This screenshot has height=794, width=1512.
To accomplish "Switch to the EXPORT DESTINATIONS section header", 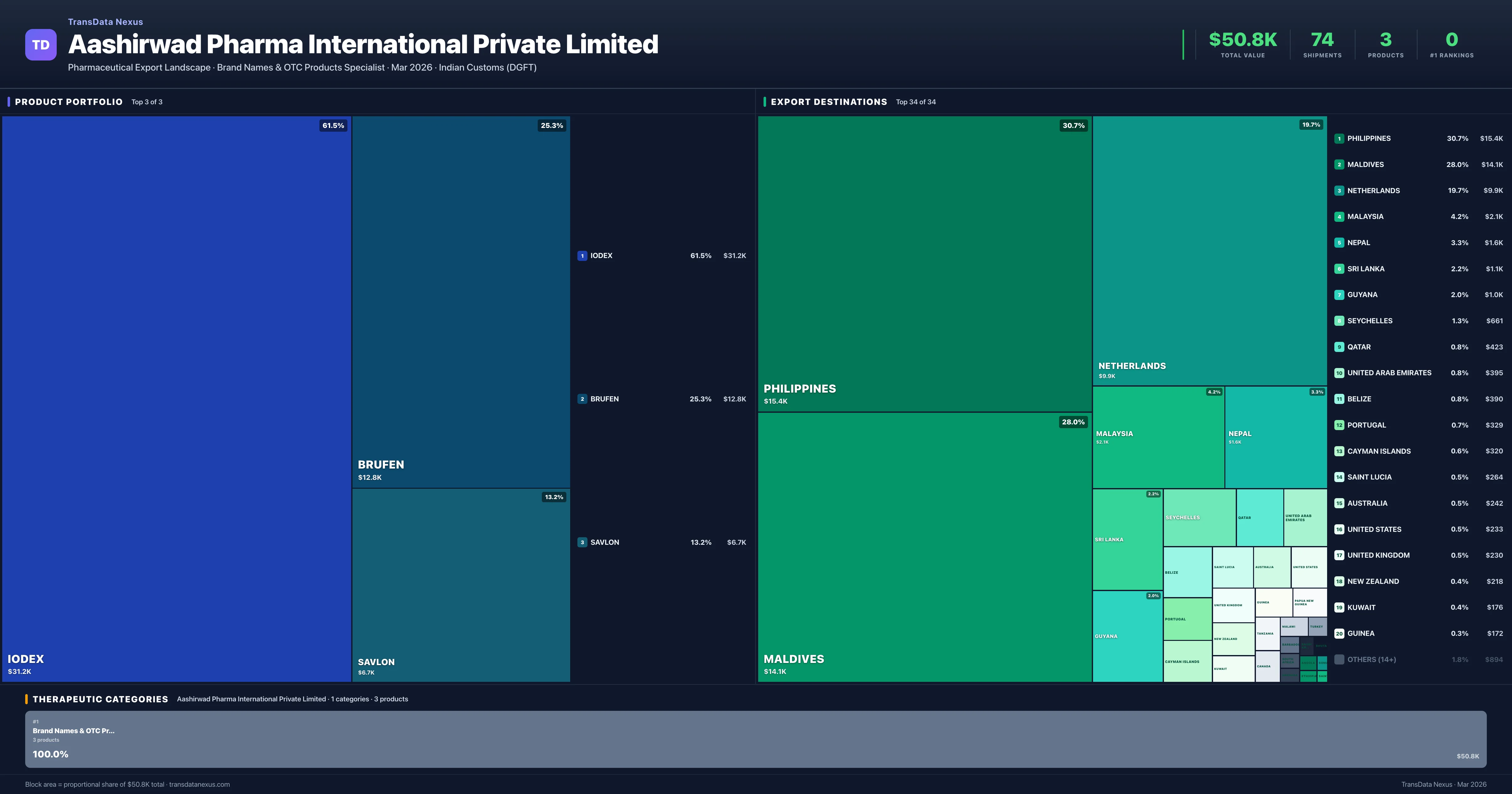I will tap(829, 101).
